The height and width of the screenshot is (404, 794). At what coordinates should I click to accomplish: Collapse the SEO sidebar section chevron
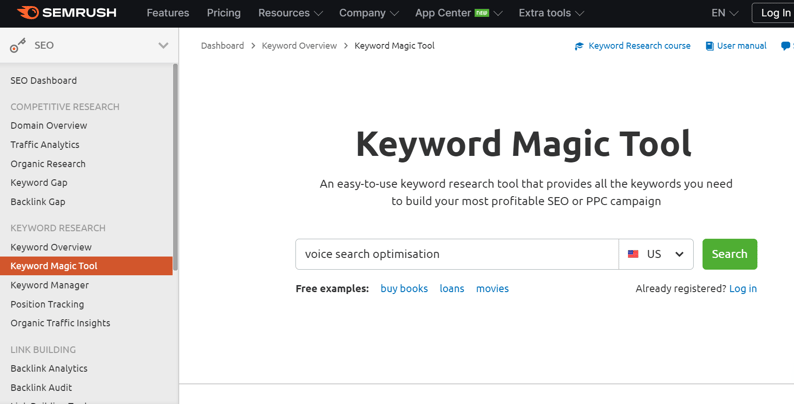pyautogui.click(x=163, y=46)
